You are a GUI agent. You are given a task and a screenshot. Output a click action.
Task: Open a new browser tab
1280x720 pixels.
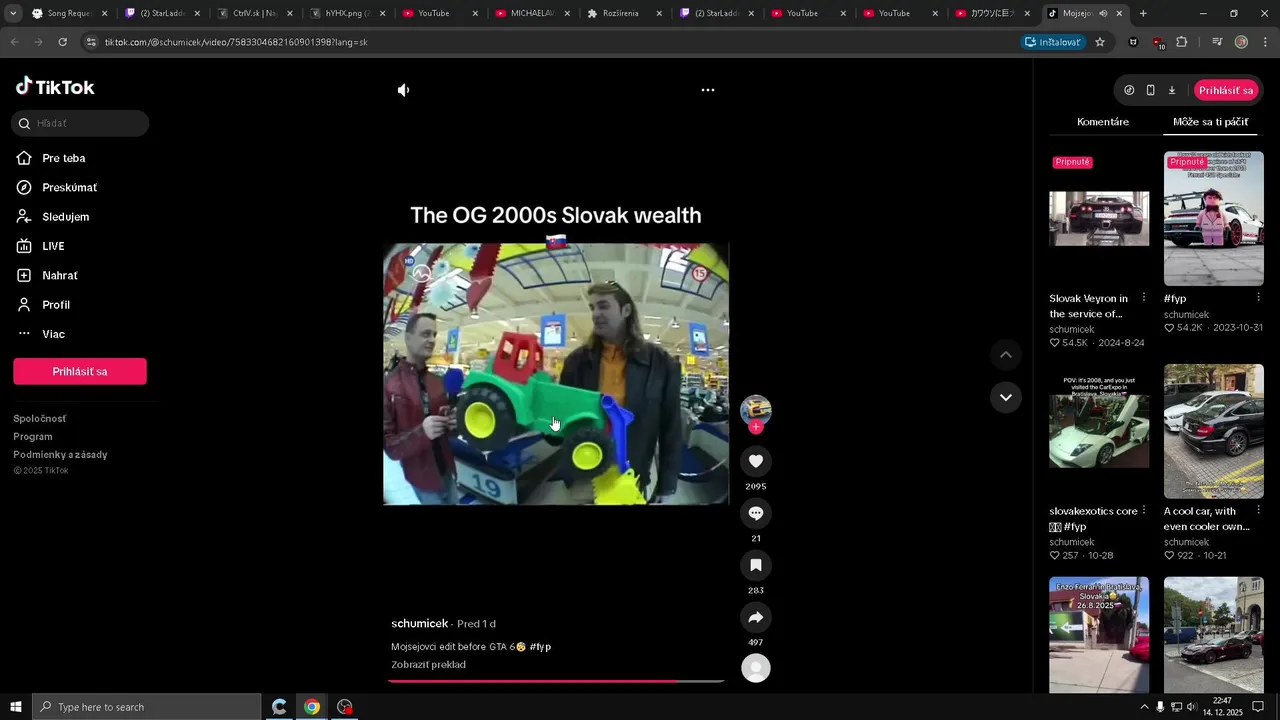pyautogui.click(x=1143, y=14)
